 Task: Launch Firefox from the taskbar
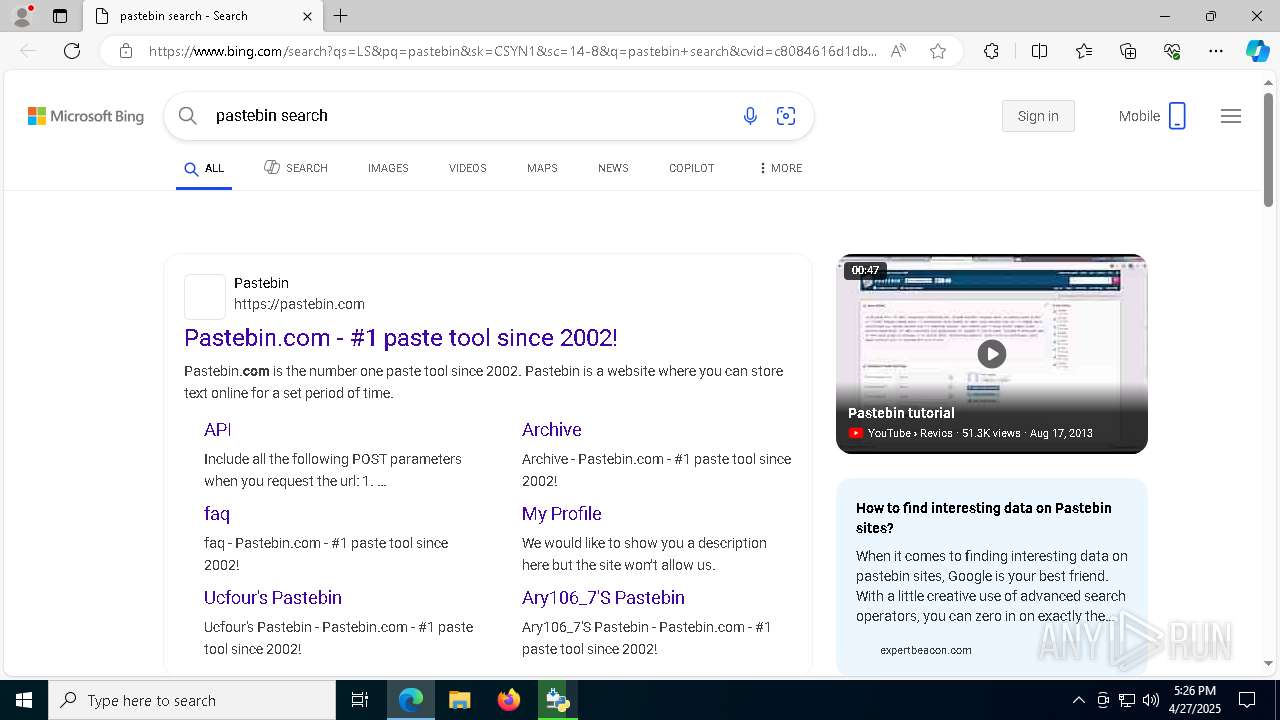[509, 700]
